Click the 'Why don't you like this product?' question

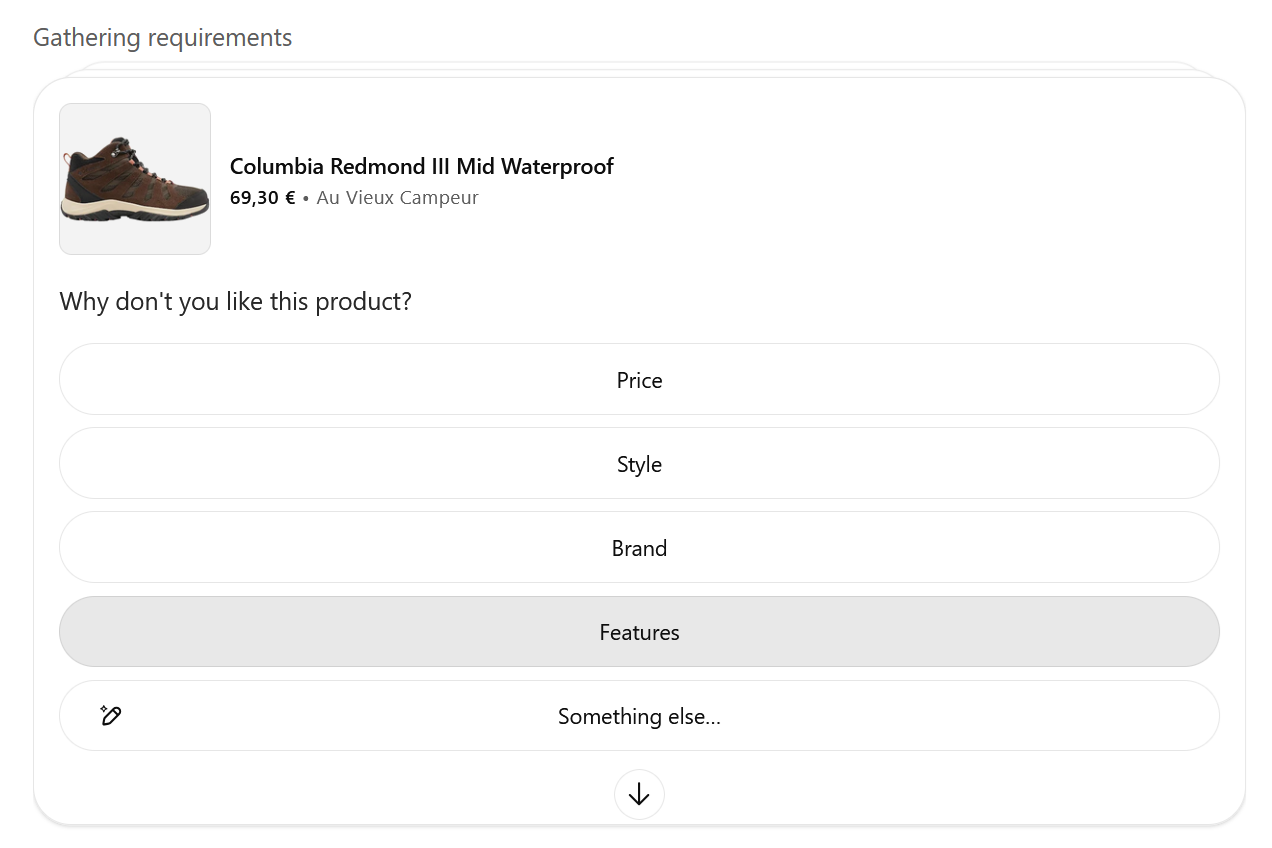tap(235, 301)
